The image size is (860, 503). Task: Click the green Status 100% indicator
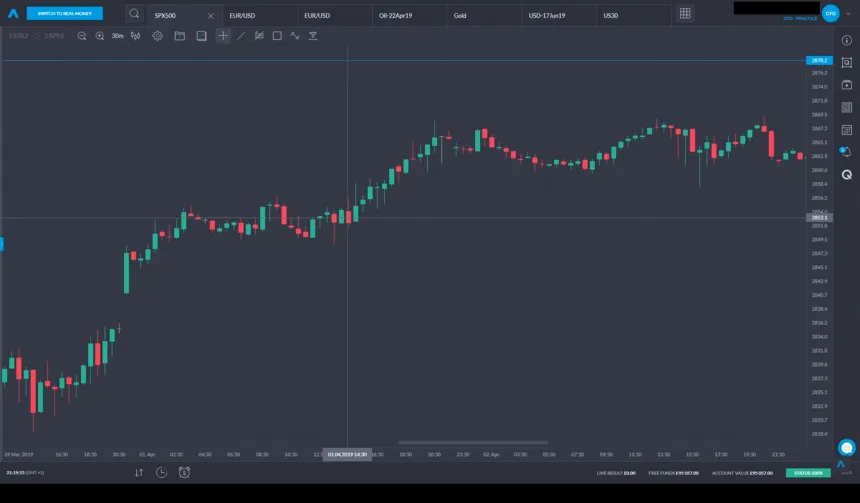click(808, 473)
